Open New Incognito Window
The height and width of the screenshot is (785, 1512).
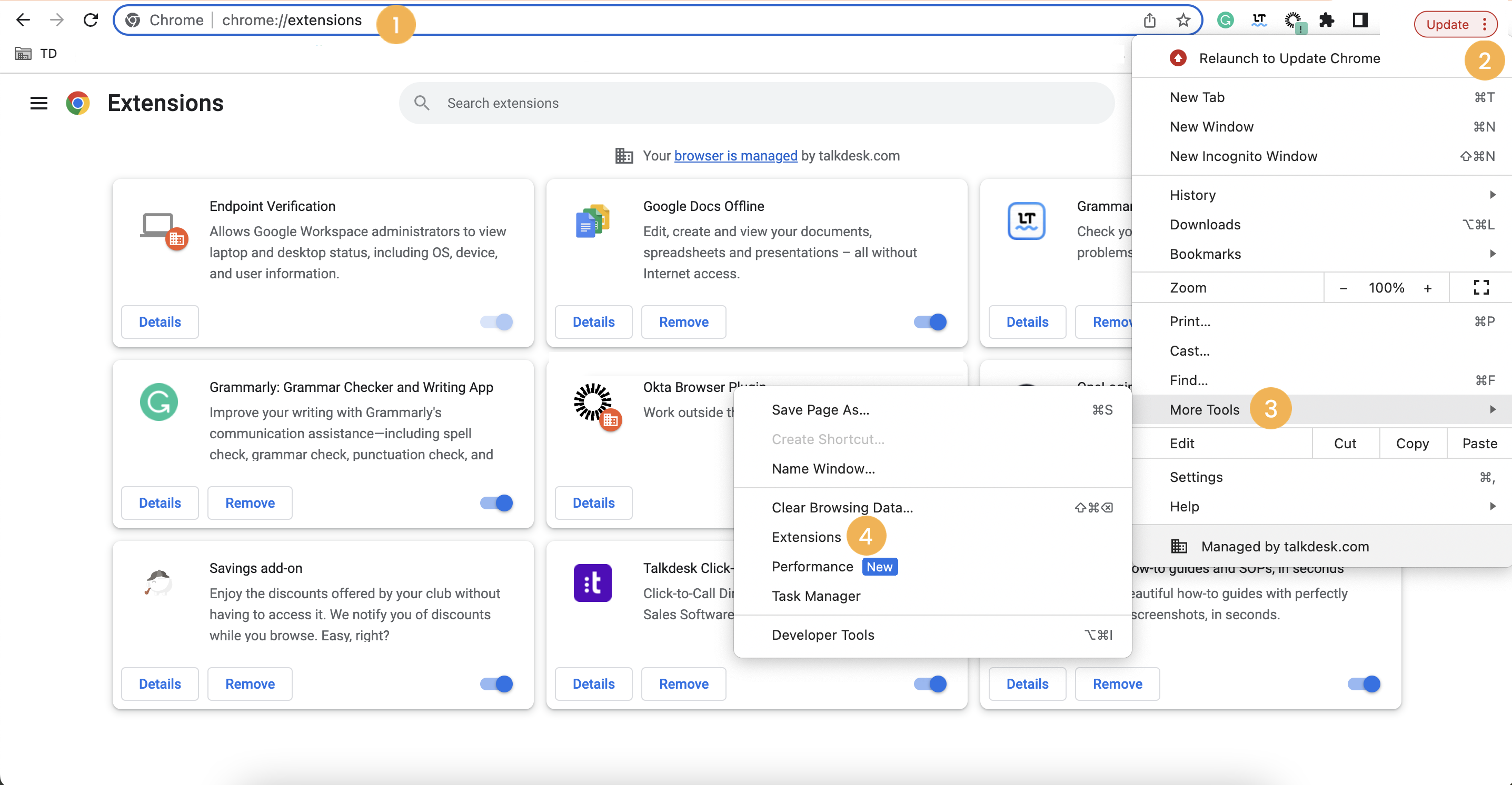tap(1322, 156)
